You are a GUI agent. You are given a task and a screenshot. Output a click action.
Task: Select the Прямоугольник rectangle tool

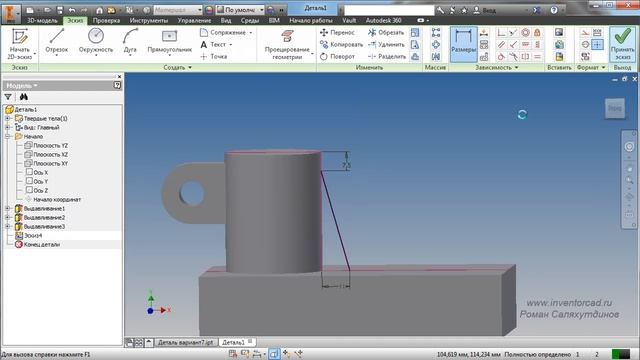click(169, 42)
